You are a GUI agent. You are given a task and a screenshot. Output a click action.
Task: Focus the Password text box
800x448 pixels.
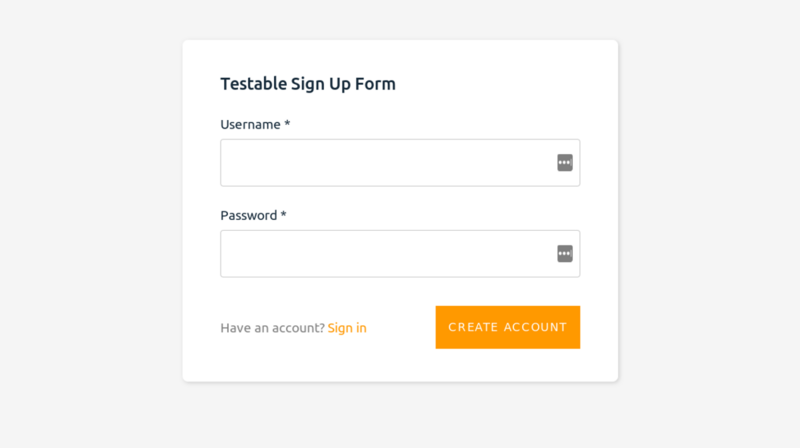(385, 254)
